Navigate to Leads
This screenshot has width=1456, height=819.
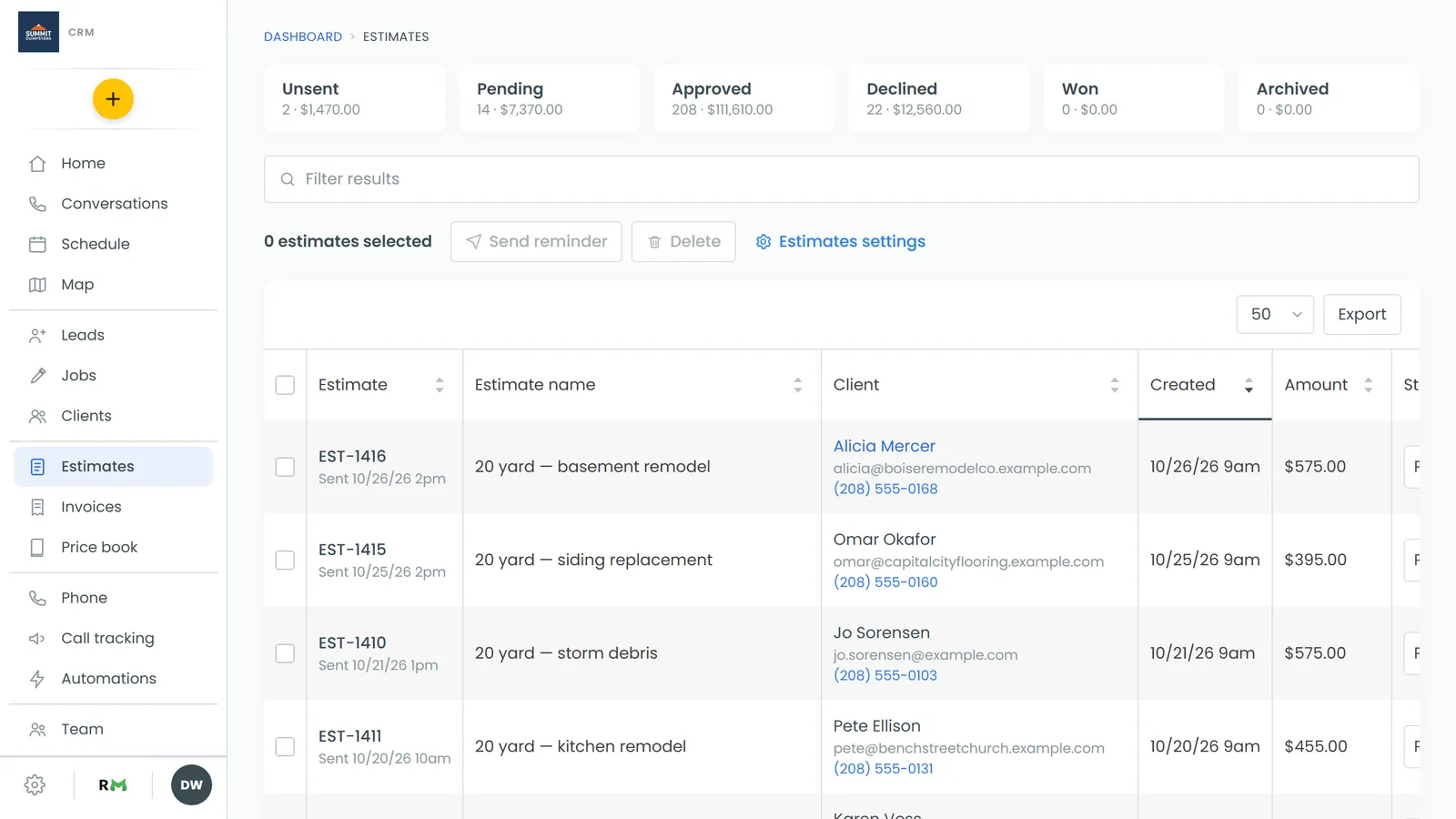coord(113,335)
